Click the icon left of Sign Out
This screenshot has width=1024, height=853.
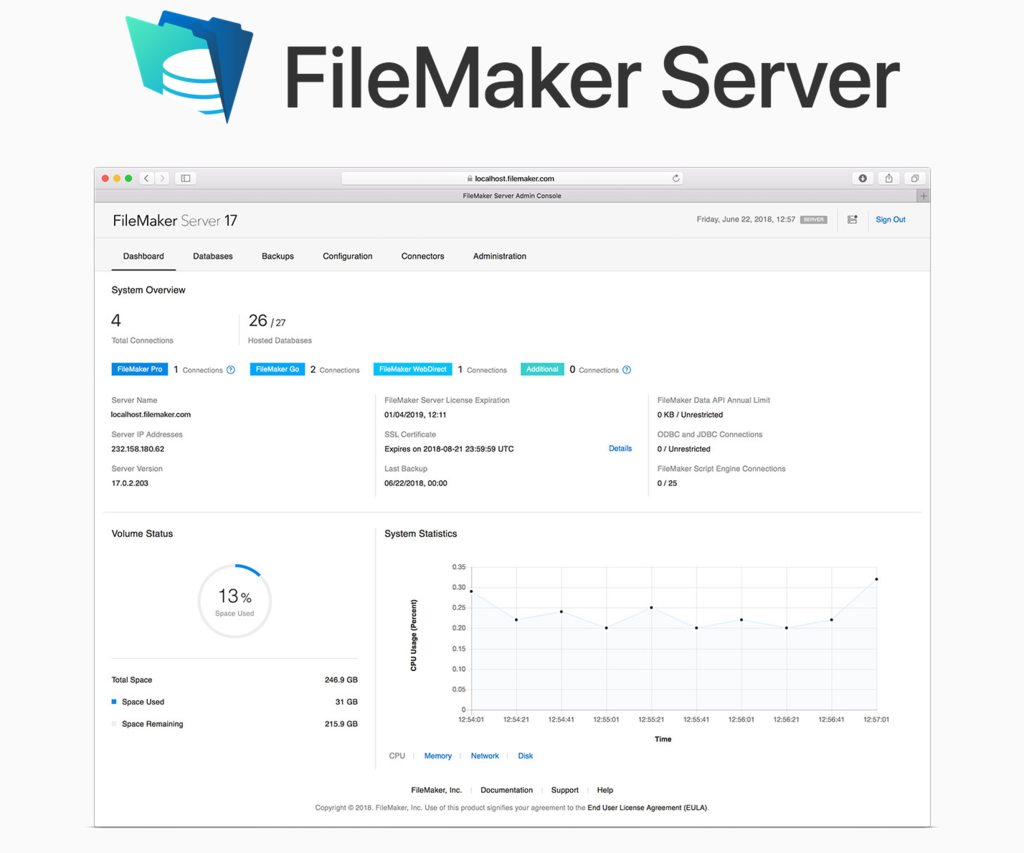[852, 220]
